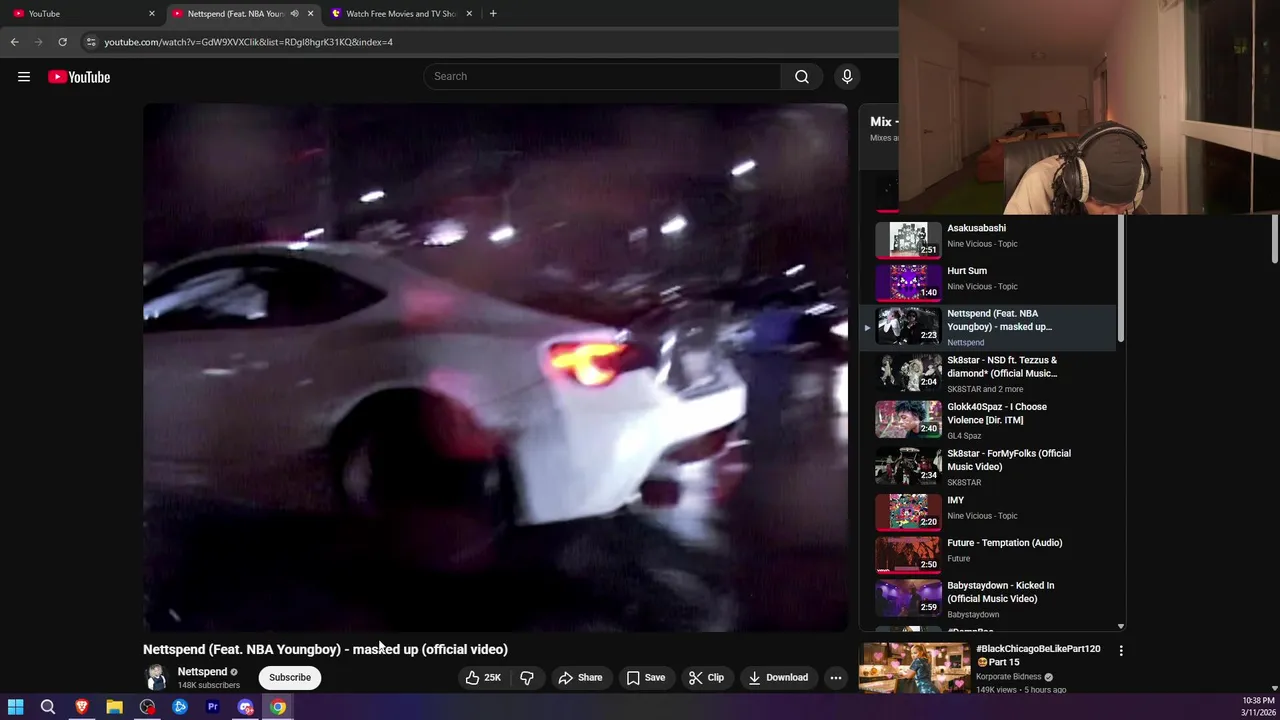Click the Clip button
Screen dimensions: 1280x720
[706, 677]
